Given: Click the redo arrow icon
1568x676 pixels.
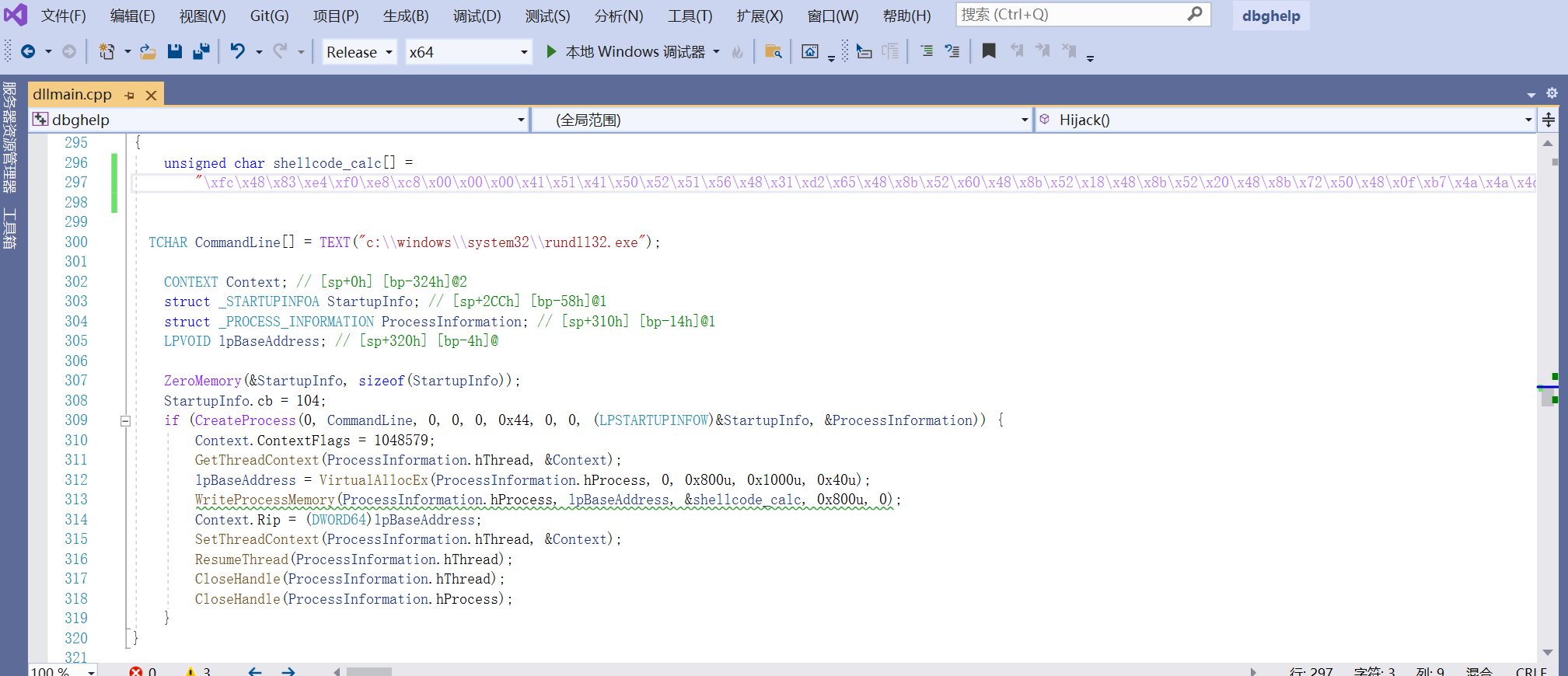Looking at the screenshot, I should pyautogui.click(x=280, y=51).
